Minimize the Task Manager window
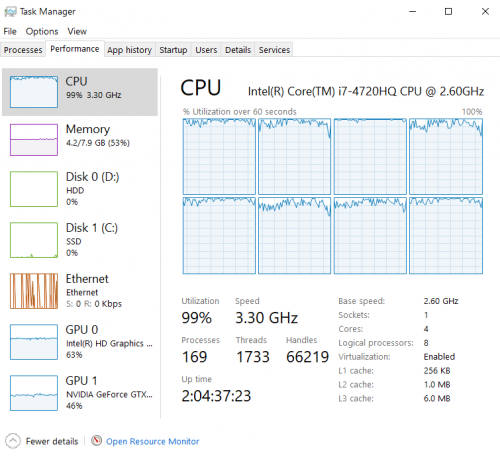This screenshot has width=500, height=457. pos(412,11)
